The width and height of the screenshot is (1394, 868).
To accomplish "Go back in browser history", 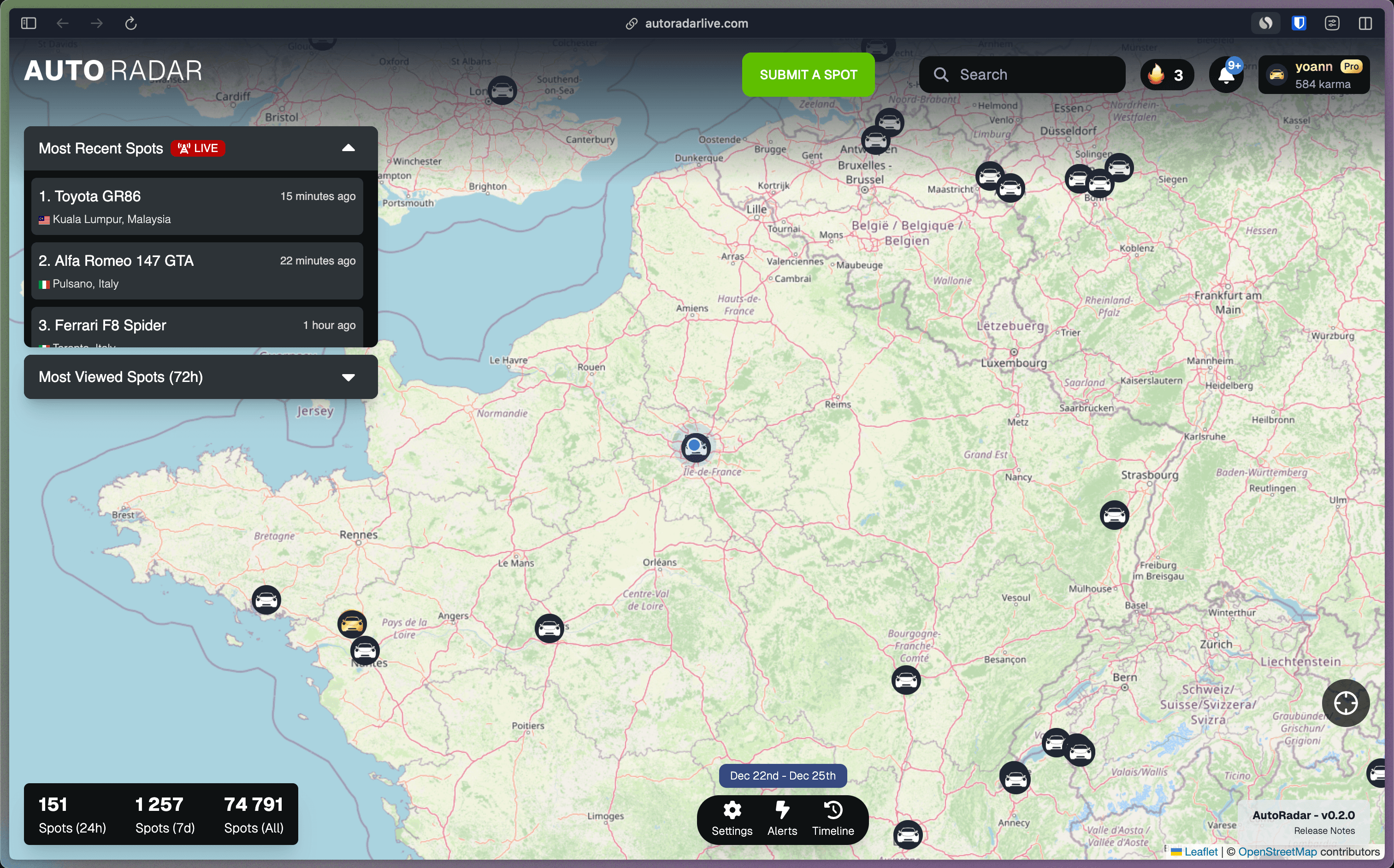I will 63,23.
